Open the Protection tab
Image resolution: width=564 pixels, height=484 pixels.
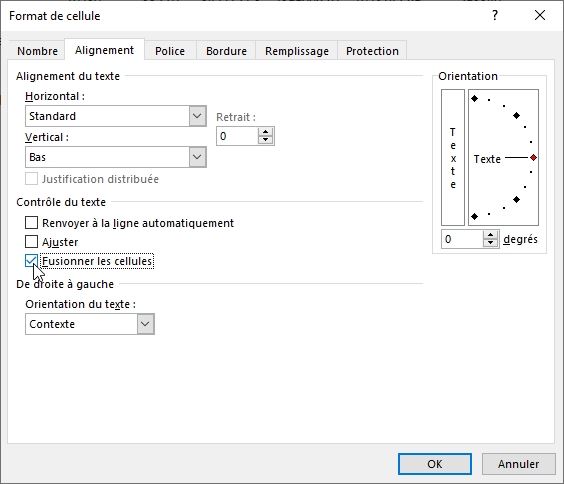[372, 51]
